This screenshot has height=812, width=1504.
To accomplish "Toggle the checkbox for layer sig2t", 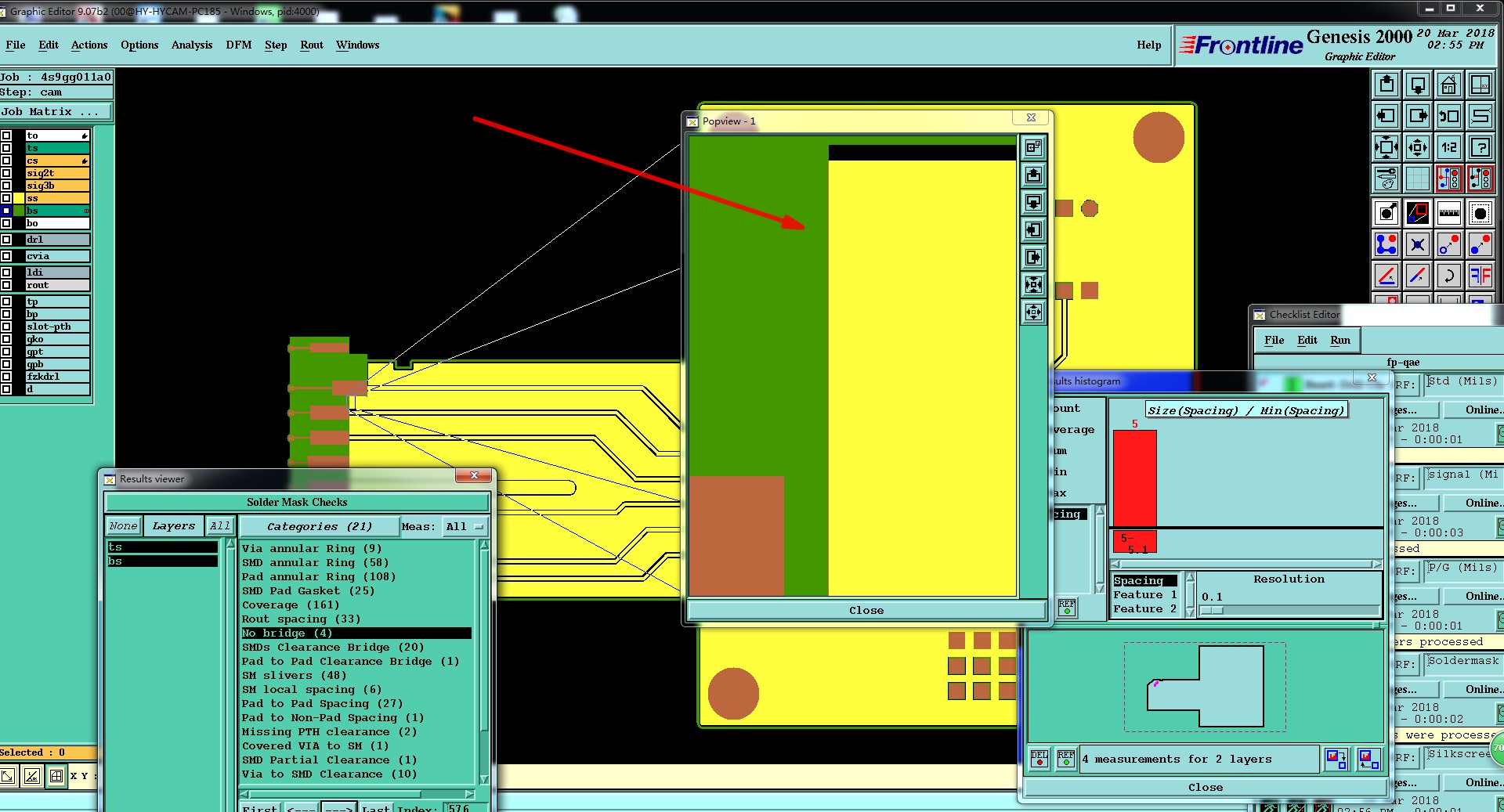I will pyautogui.click(x=6, y=173).
